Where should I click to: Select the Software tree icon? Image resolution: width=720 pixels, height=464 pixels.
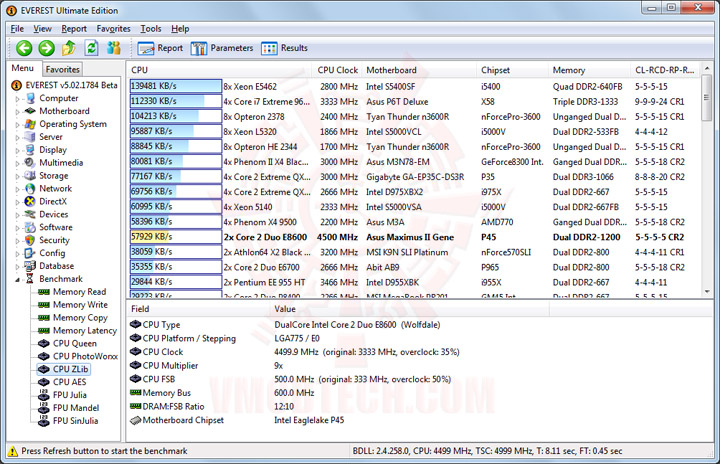[30, 227]
